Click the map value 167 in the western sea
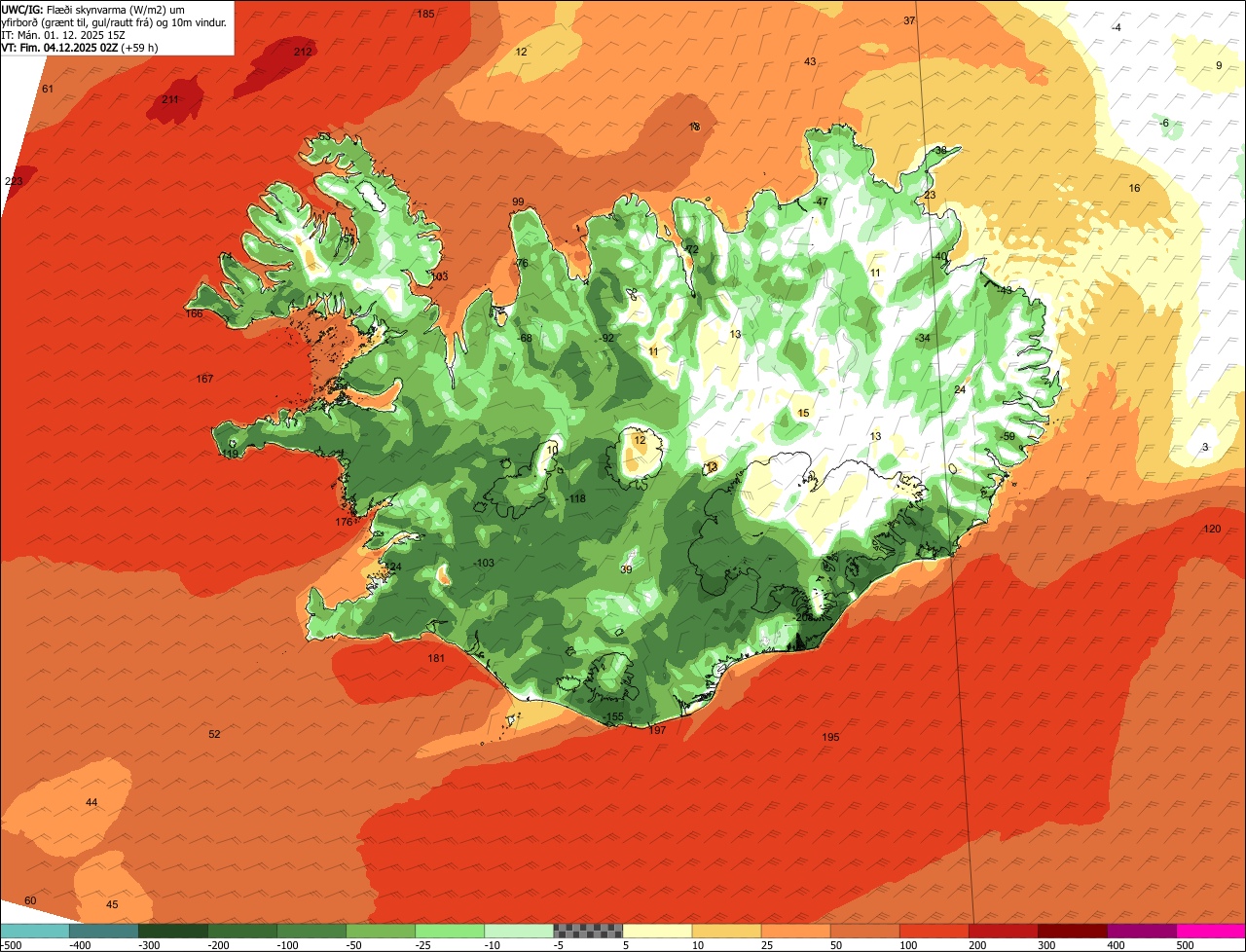Viewport: 1246px width, 952px height. [x=204, y=379]
